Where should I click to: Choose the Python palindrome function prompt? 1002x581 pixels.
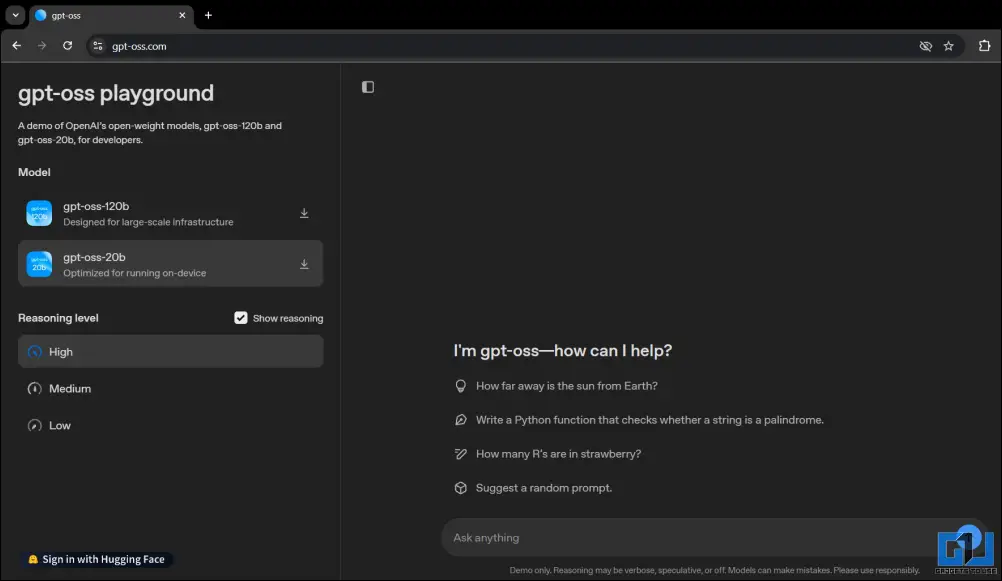[639, 420]
